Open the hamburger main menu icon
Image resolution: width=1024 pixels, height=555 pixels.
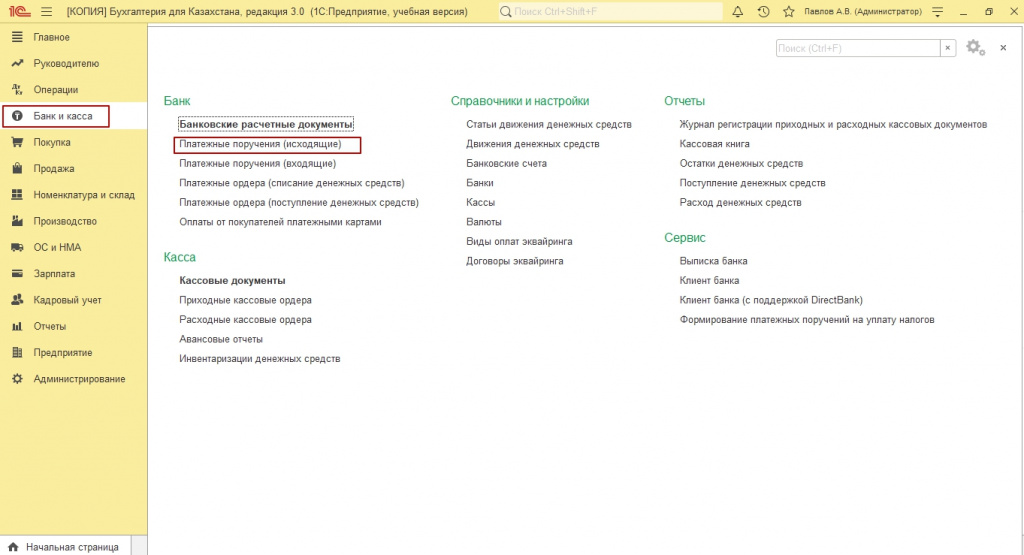pos(46,12)
